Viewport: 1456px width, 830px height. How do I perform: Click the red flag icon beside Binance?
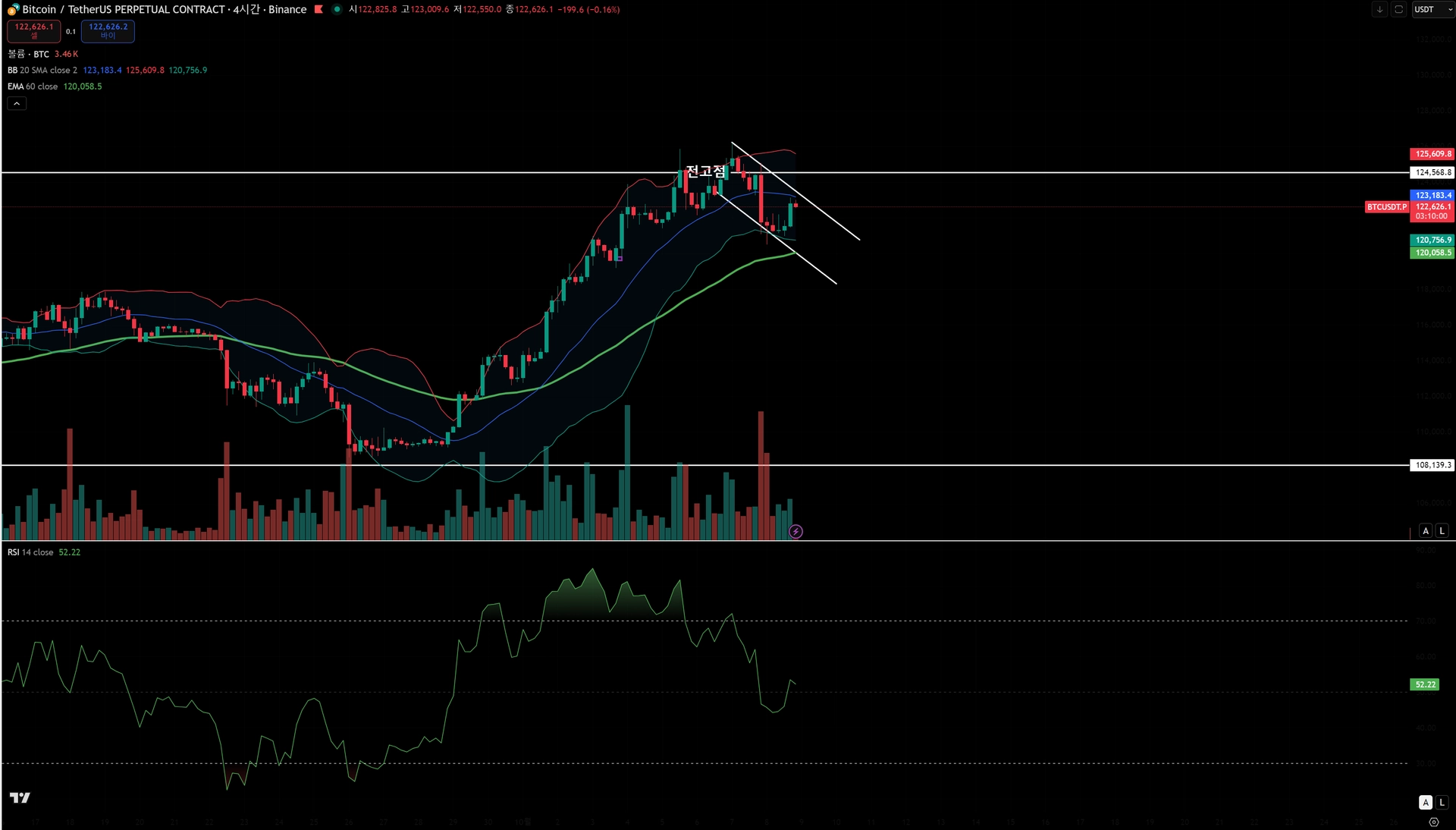318,10
